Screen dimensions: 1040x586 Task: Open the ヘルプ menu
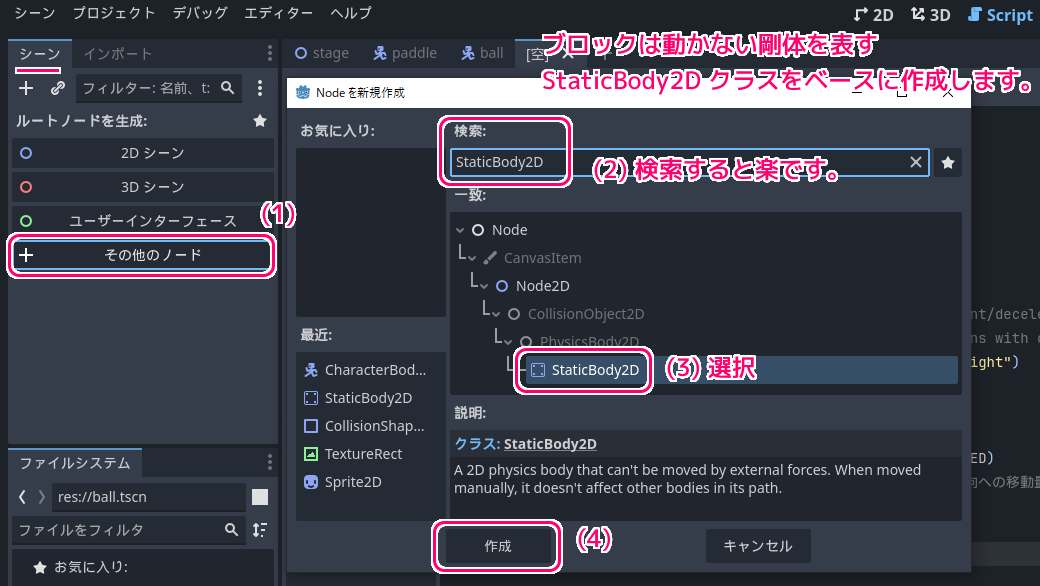pyautogui.click(x=351, y=13)
